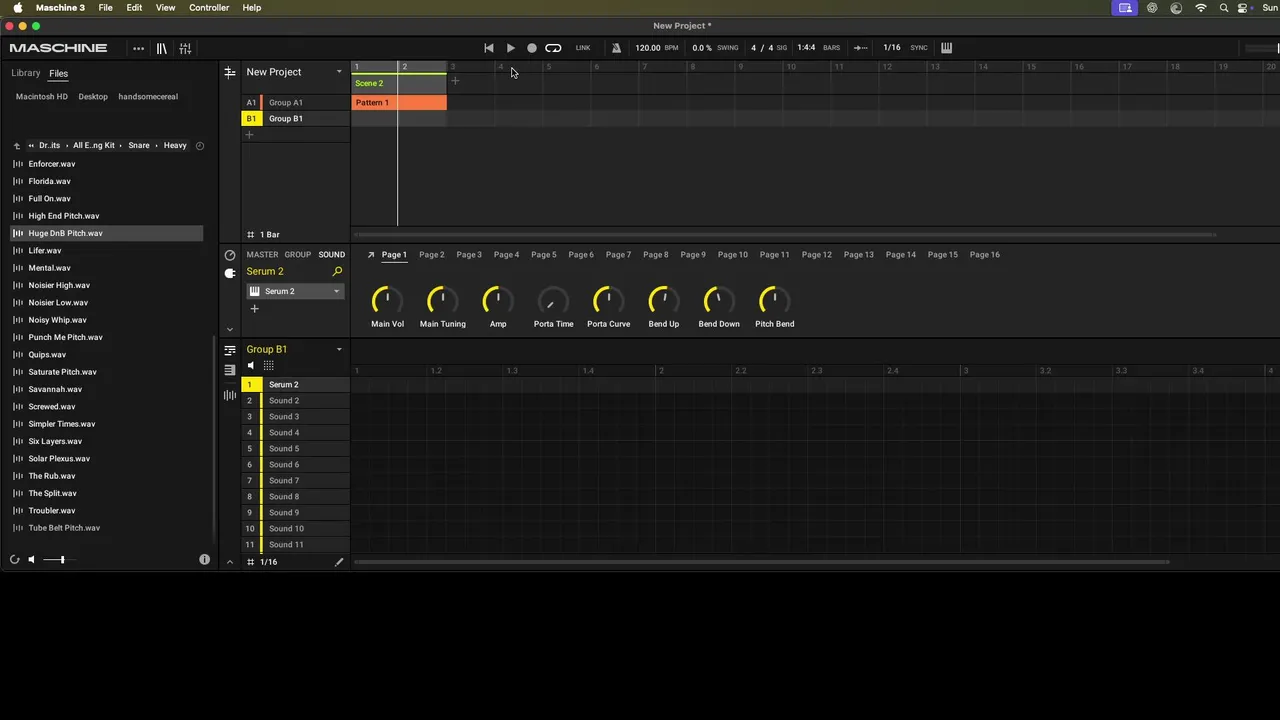This screenshot has width=1280, height=720.
Task: Select Pattern 1 block in arranger
Action: point(399,102)
